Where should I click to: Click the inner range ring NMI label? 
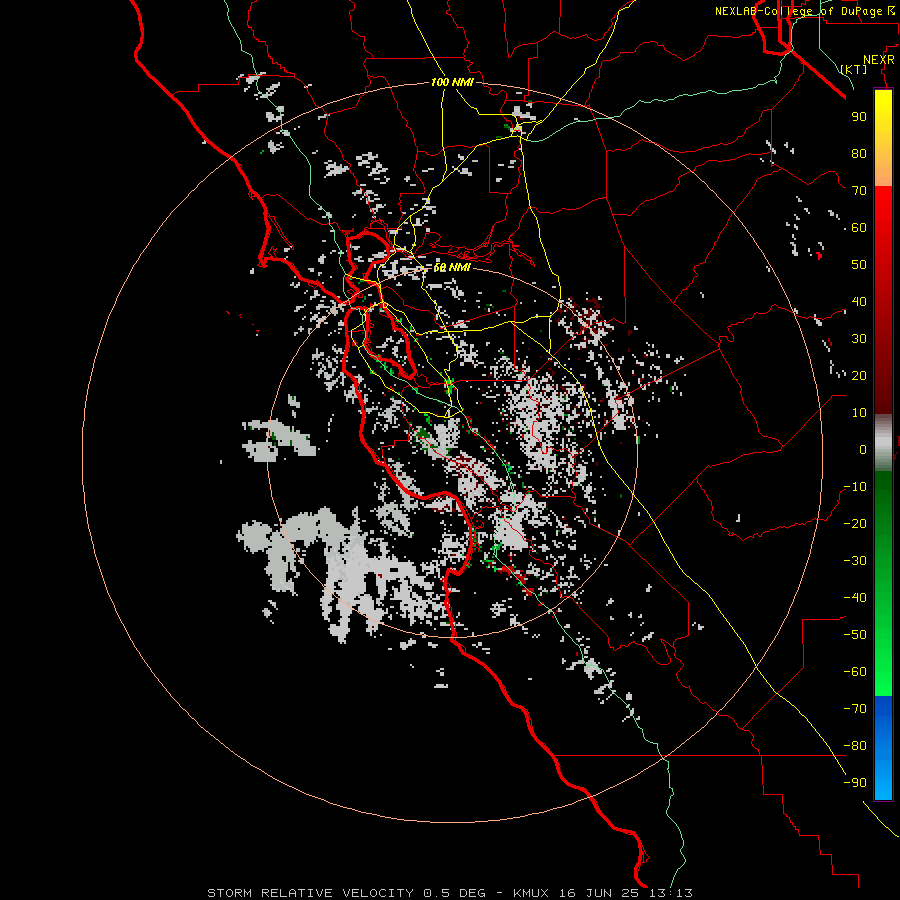[x=452, y=267]
